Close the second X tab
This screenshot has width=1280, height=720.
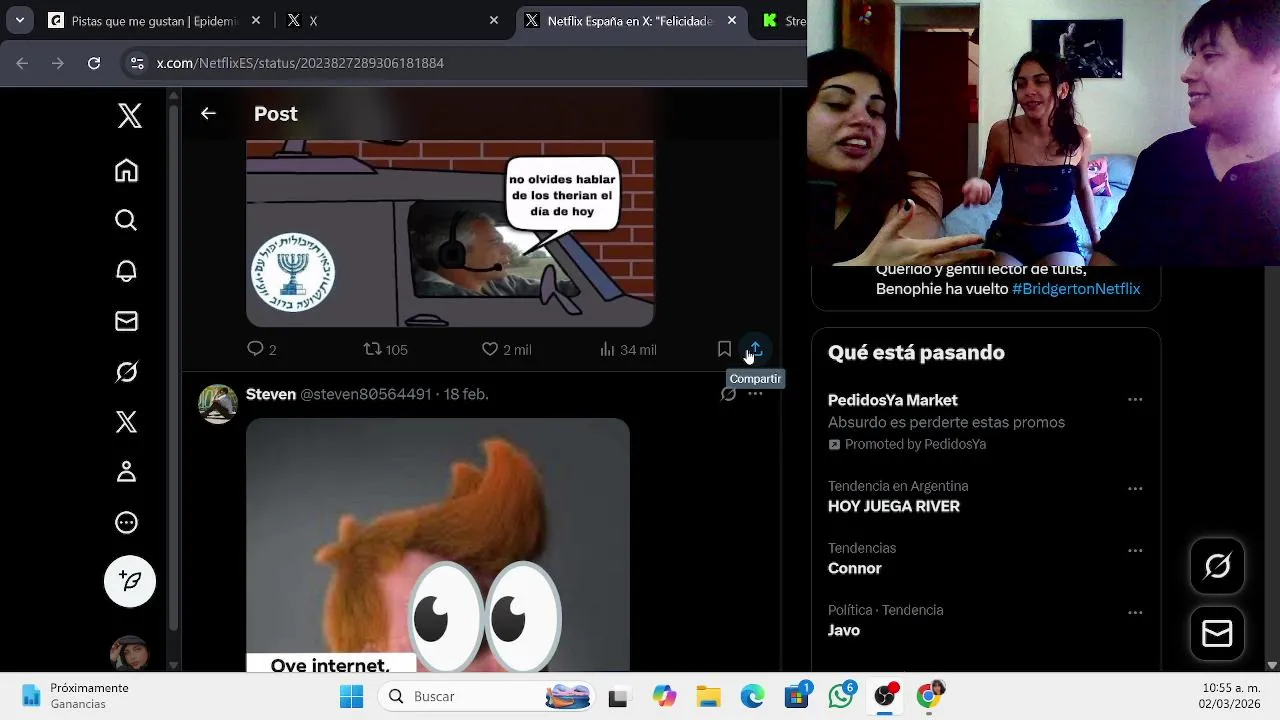pos(494,20)
